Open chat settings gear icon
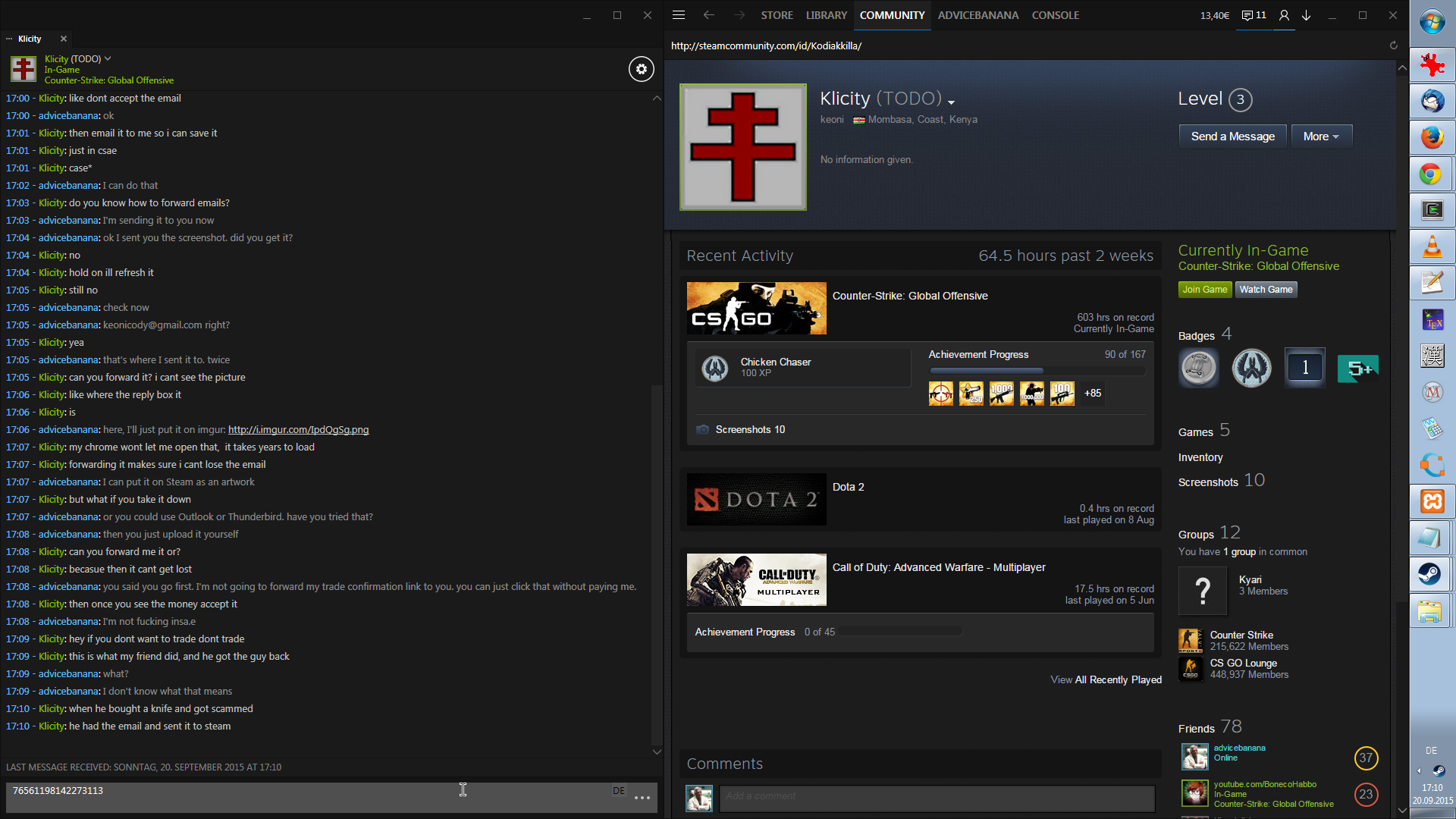 pyautogui.click(x=641, y=69)
